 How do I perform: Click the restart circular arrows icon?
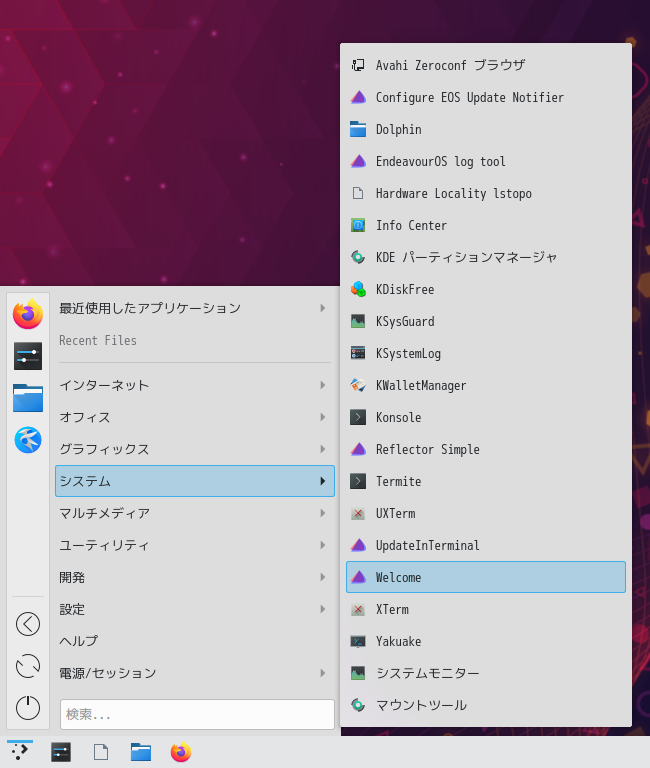(x=28, y=666)
